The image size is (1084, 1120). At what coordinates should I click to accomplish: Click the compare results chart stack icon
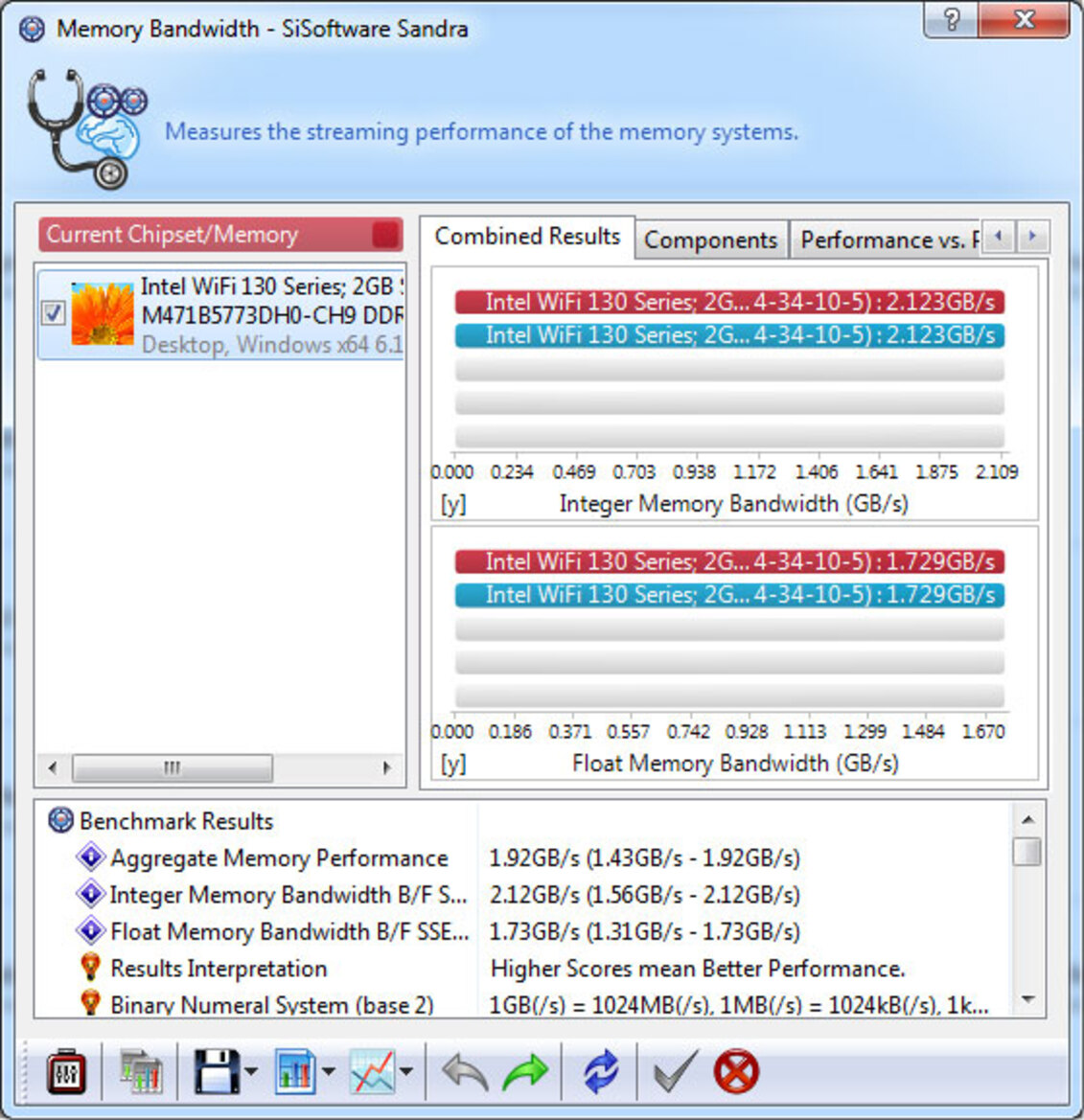tap(141, 1071)
